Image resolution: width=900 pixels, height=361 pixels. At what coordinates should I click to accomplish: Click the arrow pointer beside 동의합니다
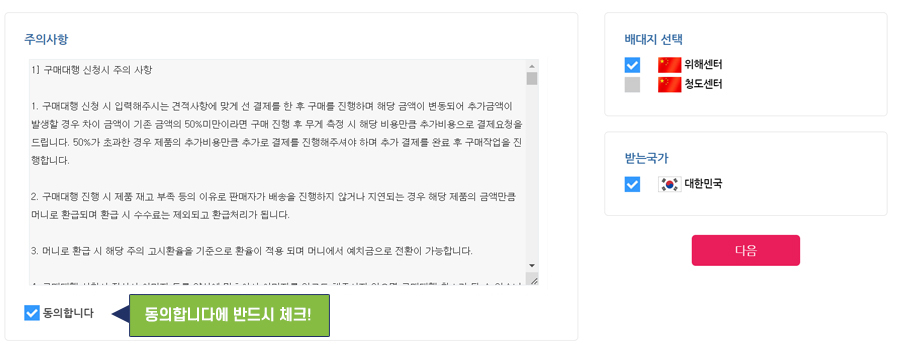[120, 315]
